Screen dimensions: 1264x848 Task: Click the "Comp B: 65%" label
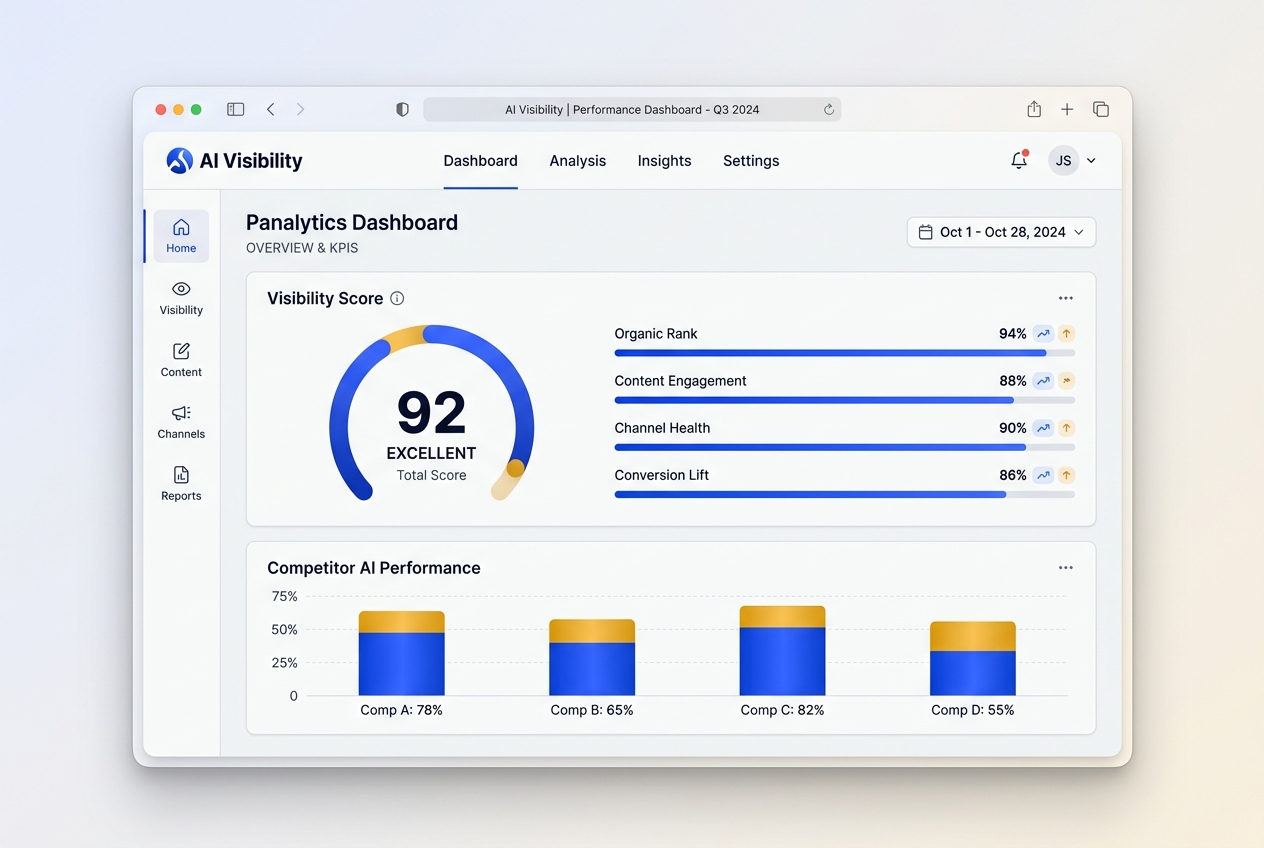pyautogui.click(x=592, y=710)
